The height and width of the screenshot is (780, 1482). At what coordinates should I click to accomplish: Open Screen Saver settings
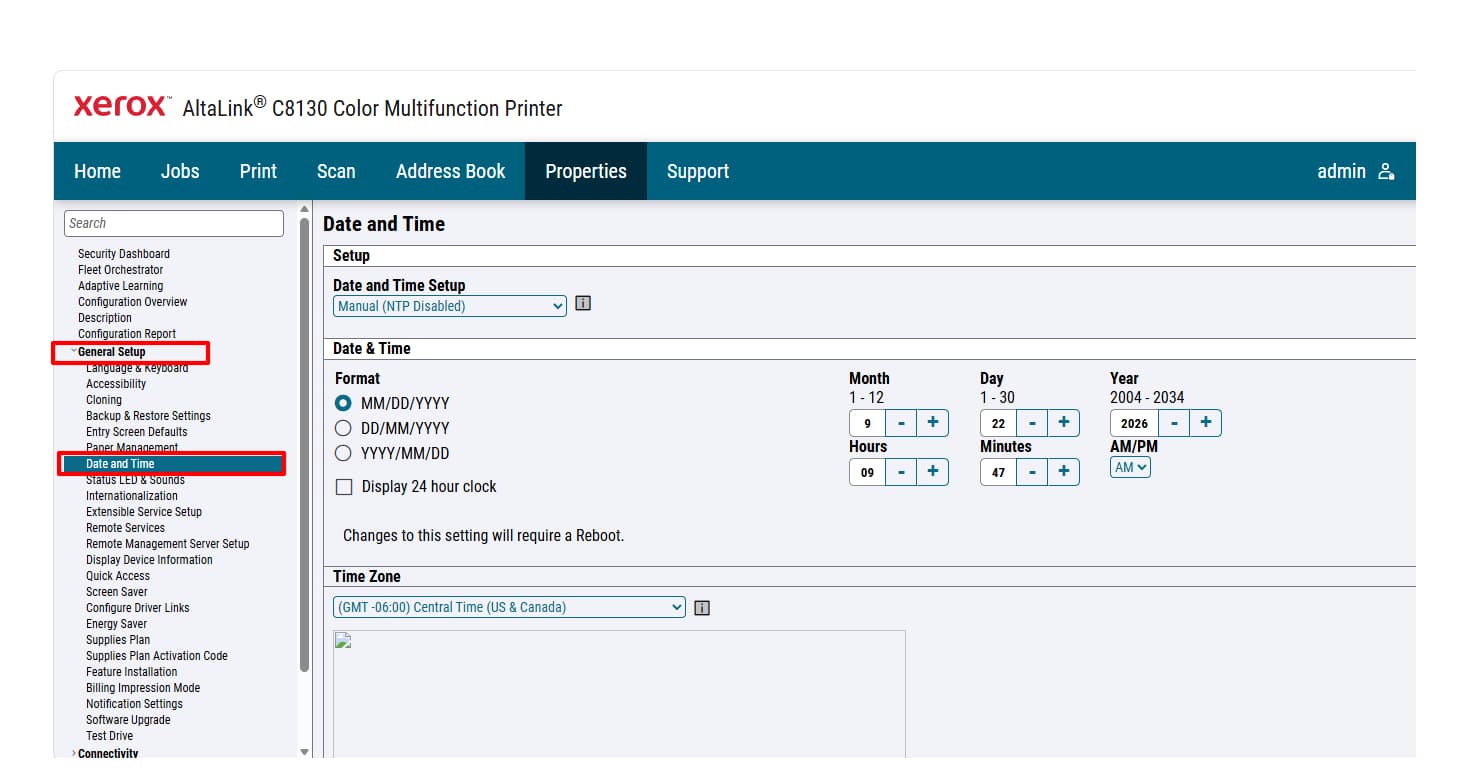point(116,592)
